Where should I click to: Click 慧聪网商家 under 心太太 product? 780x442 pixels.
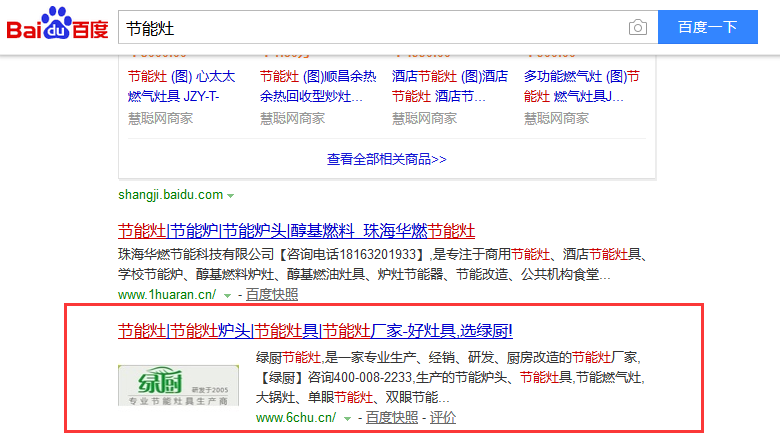tap(161, 118)
